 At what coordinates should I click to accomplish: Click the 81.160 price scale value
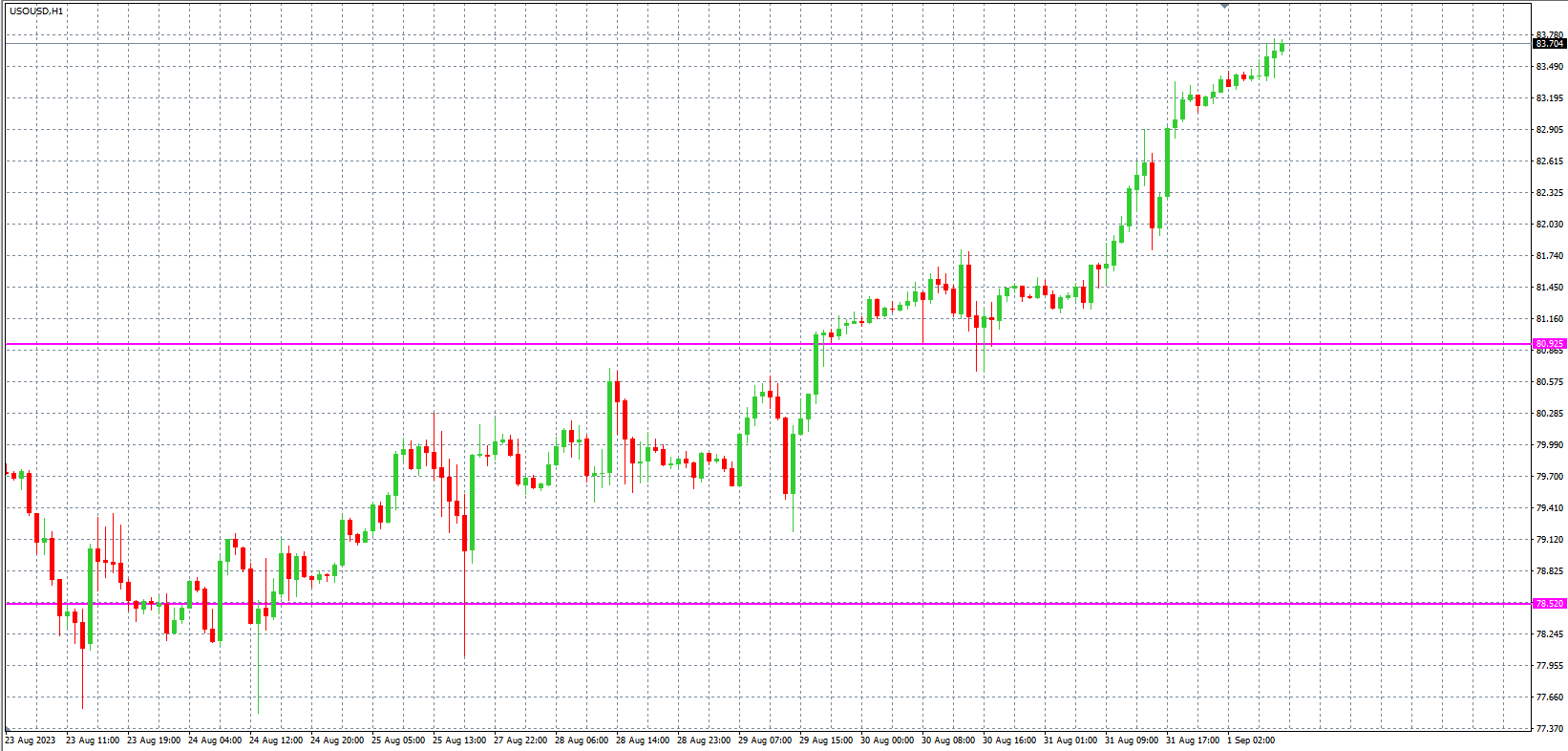[1549, 319]
